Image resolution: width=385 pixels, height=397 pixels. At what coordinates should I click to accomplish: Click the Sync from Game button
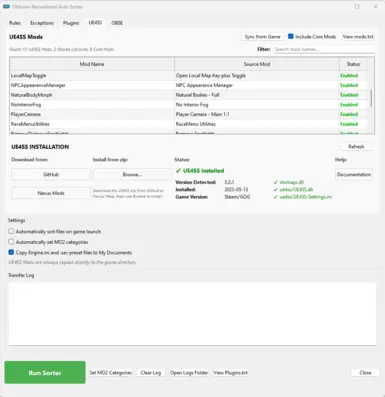tap(262, 37)
